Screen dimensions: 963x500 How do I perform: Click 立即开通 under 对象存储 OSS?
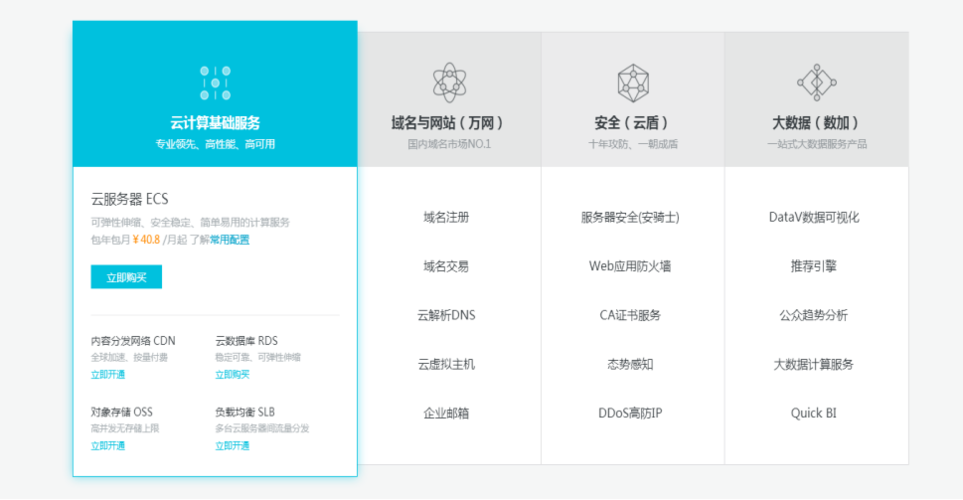pyautogui.click(x=108, y=446)
